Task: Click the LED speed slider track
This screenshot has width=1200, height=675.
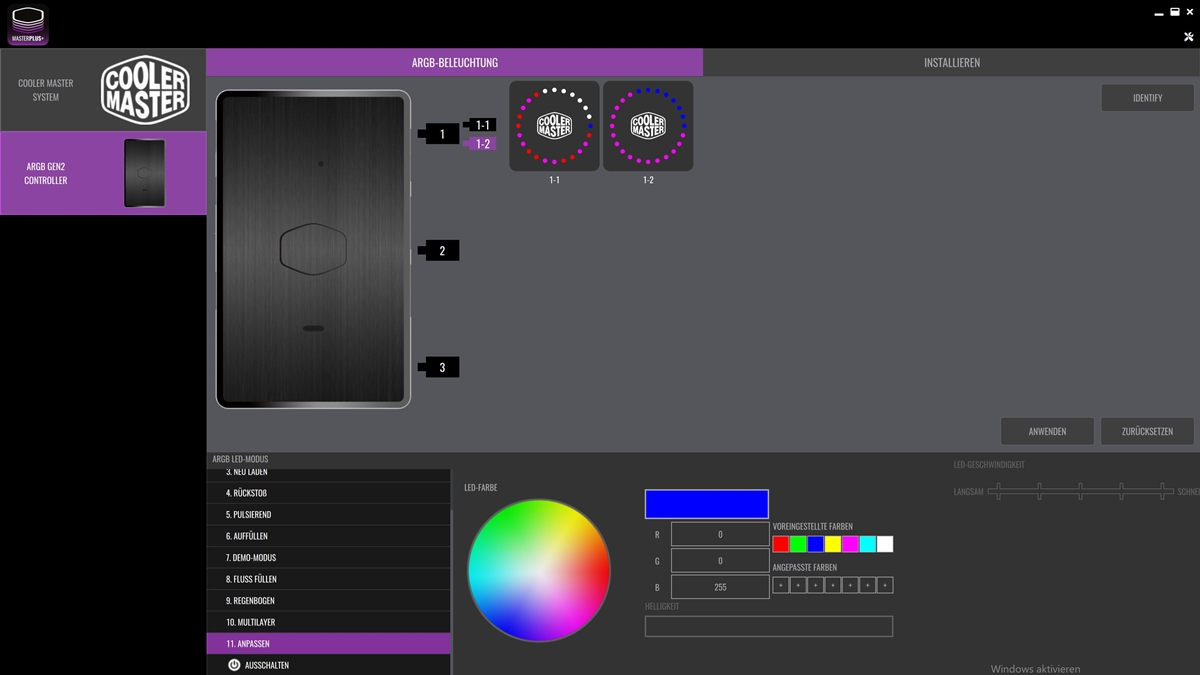Action: (1080, 491)
